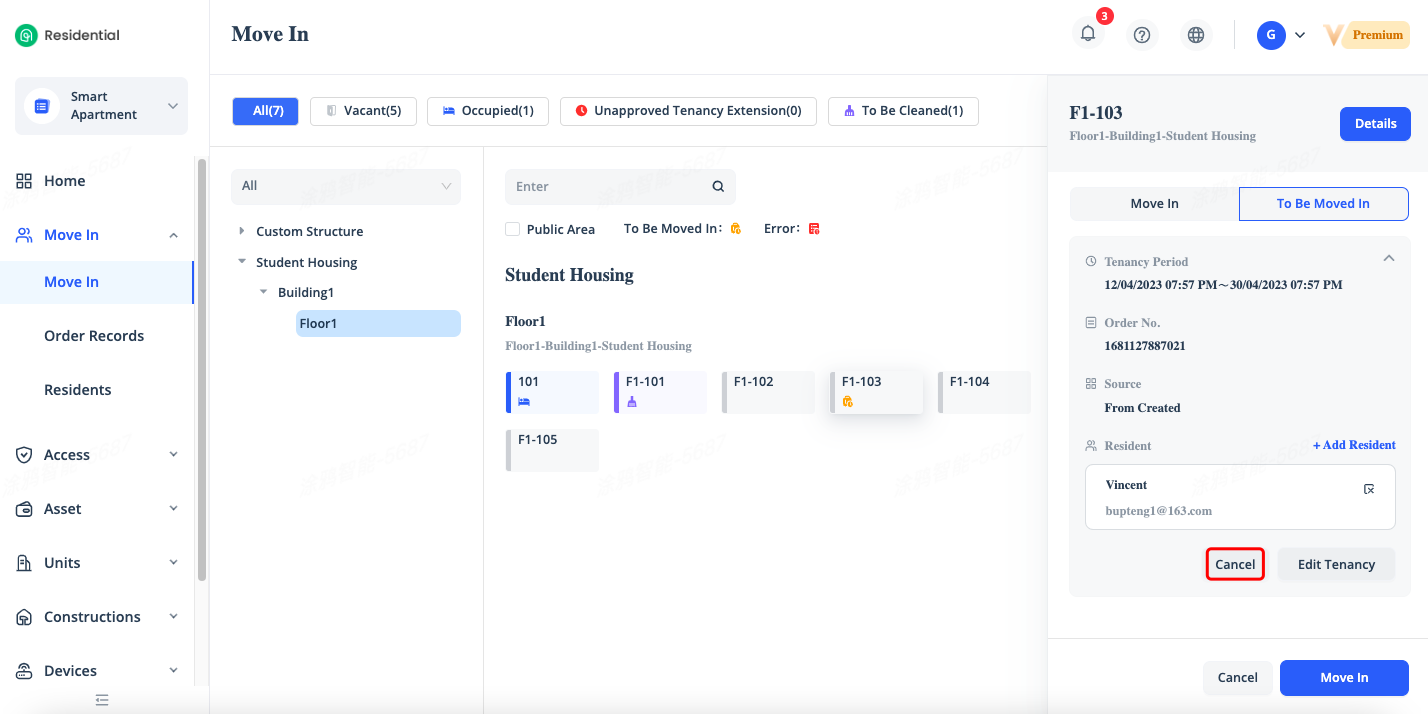Open Order Records in sidebar

tap(94, 336)
